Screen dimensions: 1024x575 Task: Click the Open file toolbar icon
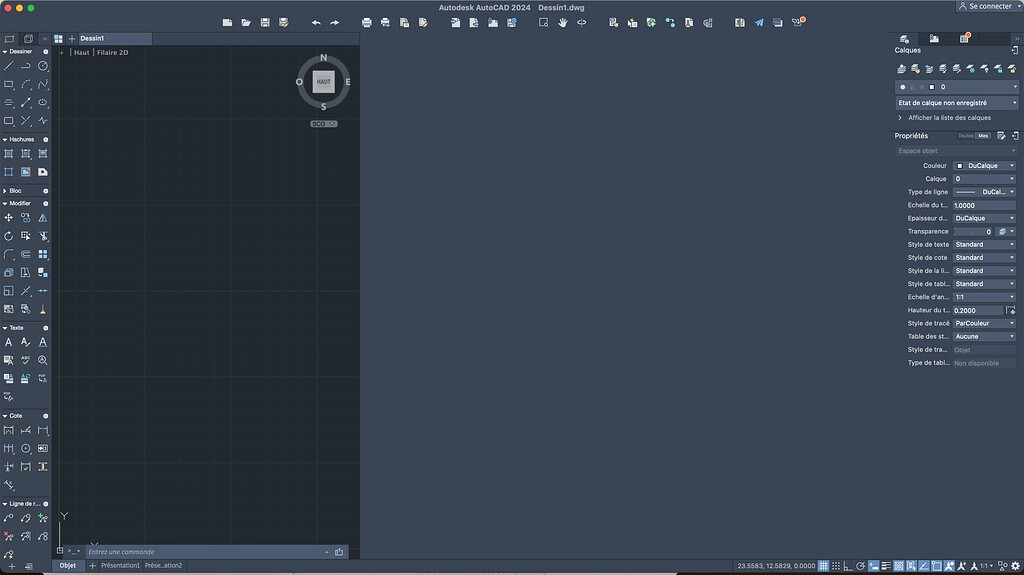coord(246,22)
